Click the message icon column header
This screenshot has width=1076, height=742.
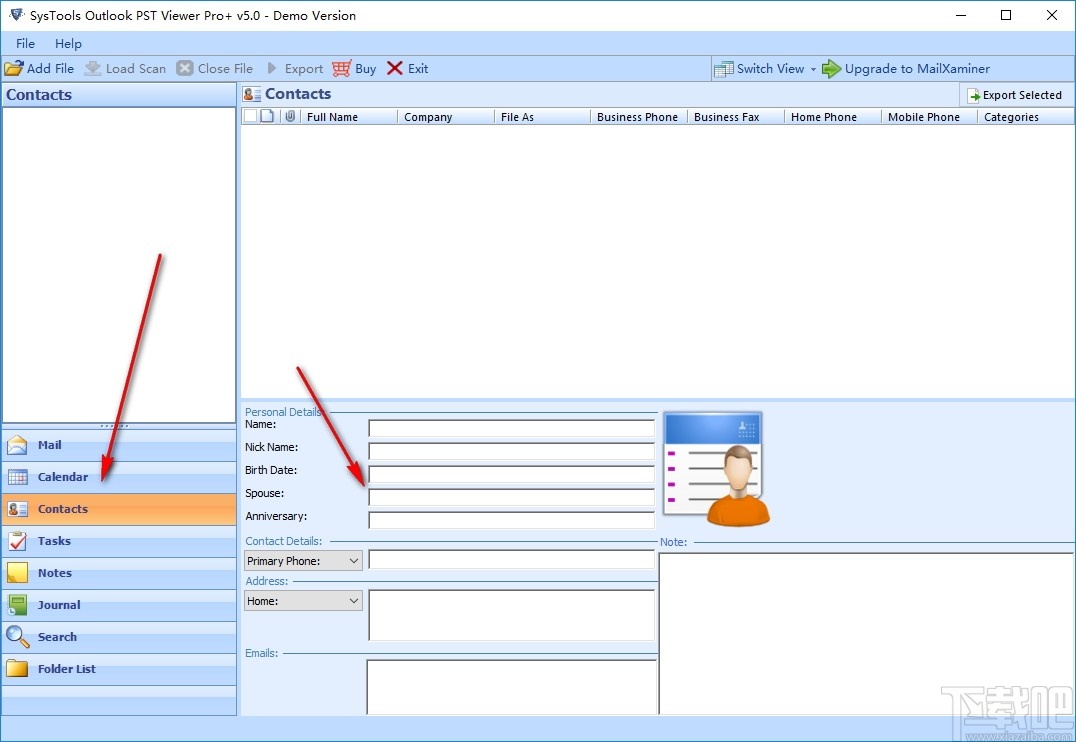click(264, 116)
